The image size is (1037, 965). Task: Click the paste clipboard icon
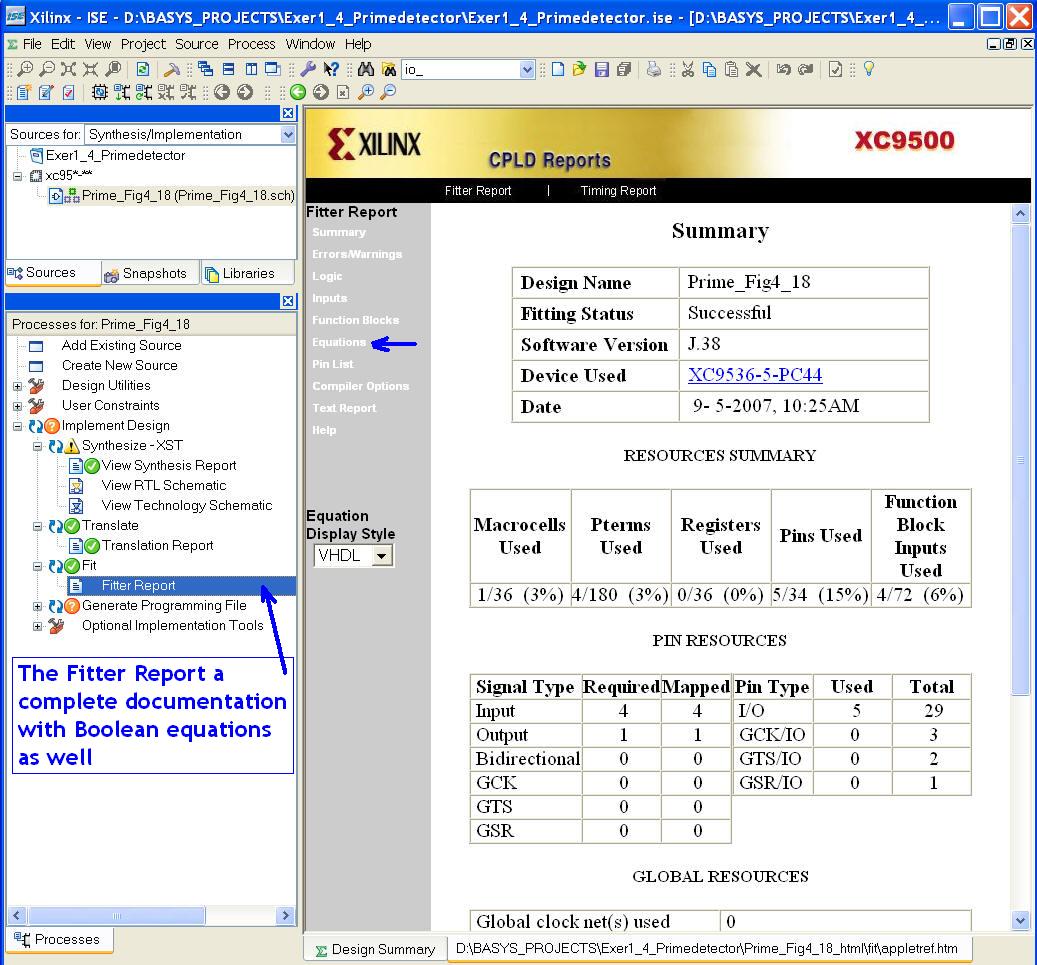[x=731, y=69]
